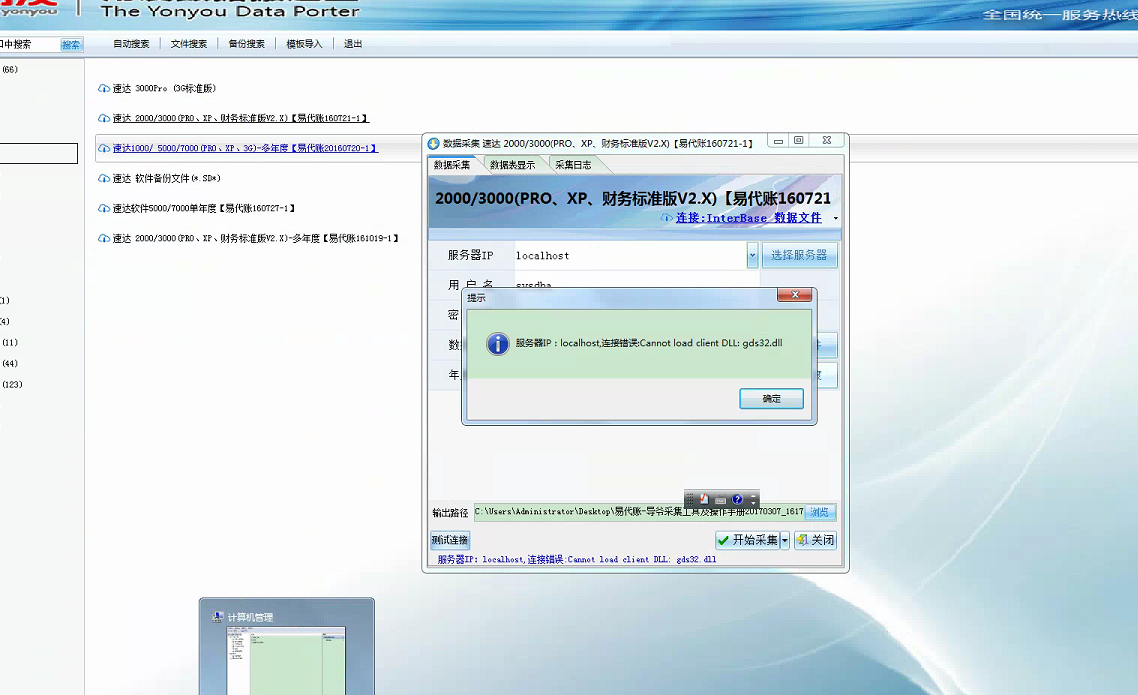Viewport: 1138px width, 695px height.
Task: Click the 选择服务器 button
Action: click(799, 255)
